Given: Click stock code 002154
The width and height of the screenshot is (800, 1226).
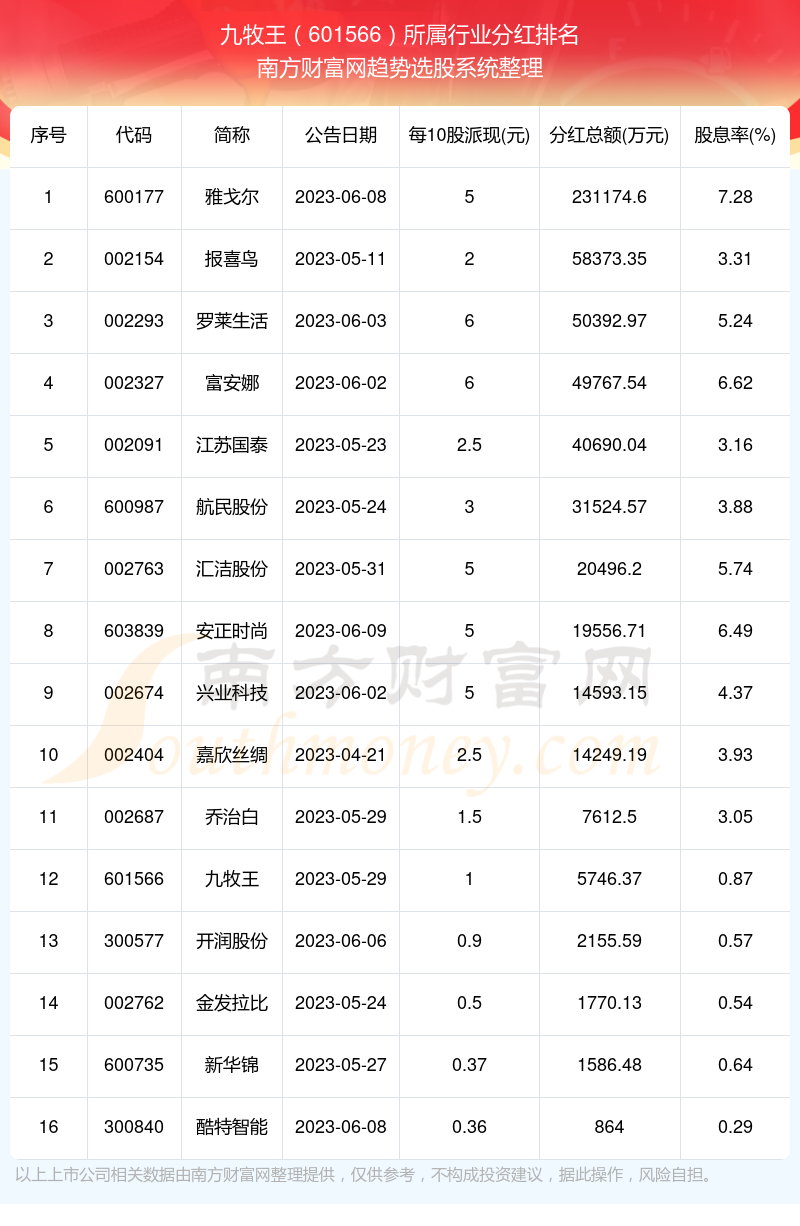Looking at the screenshot, I should point(134,259).
